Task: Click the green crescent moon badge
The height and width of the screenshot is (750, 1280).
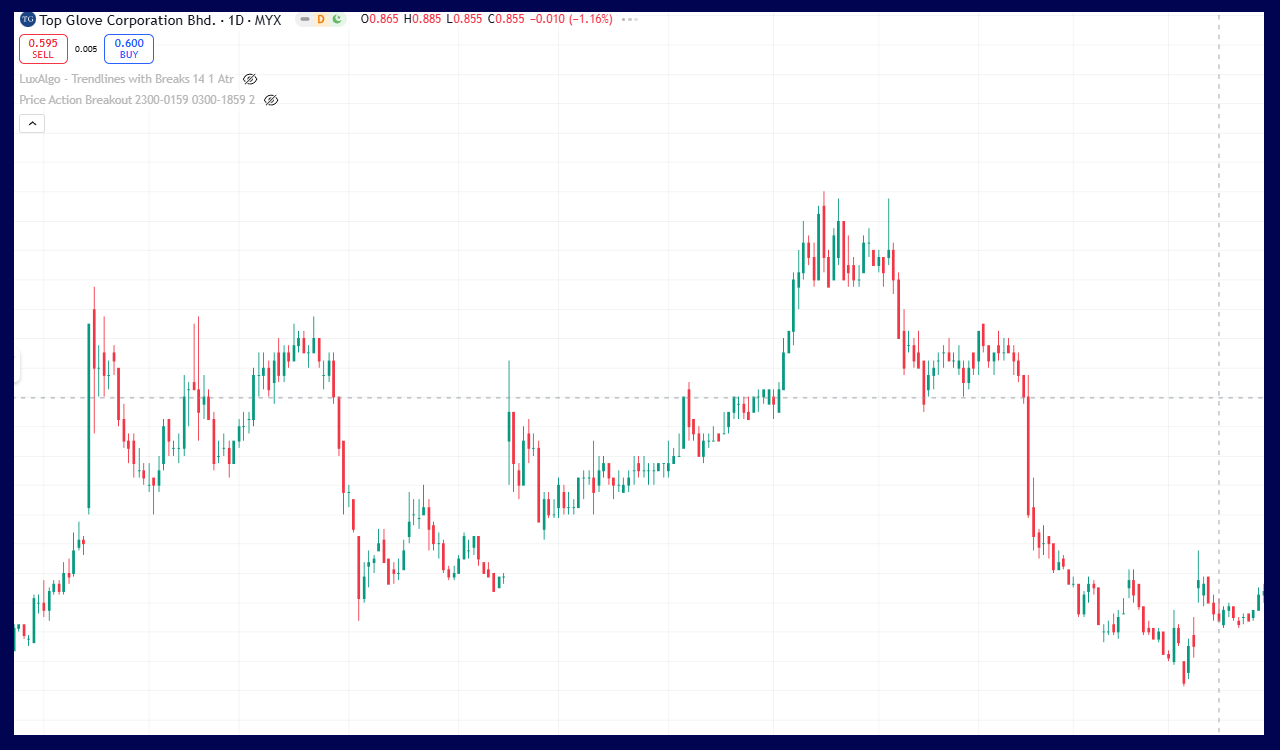Action: tap(337, 19)
